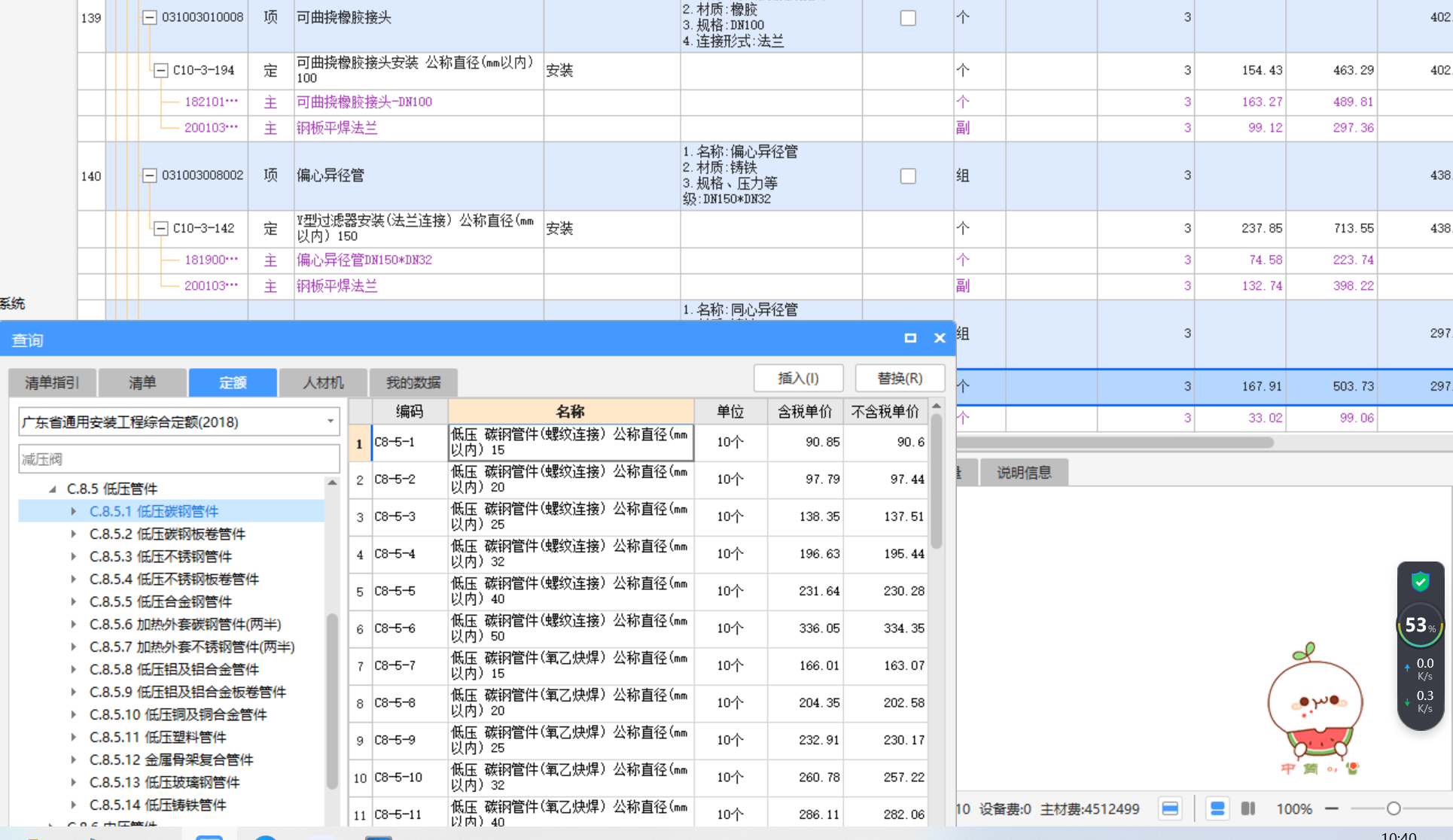Maximize the 查询 dialog window
Image resolution: width=1453 pixels, height=840 pixels.
910,338
